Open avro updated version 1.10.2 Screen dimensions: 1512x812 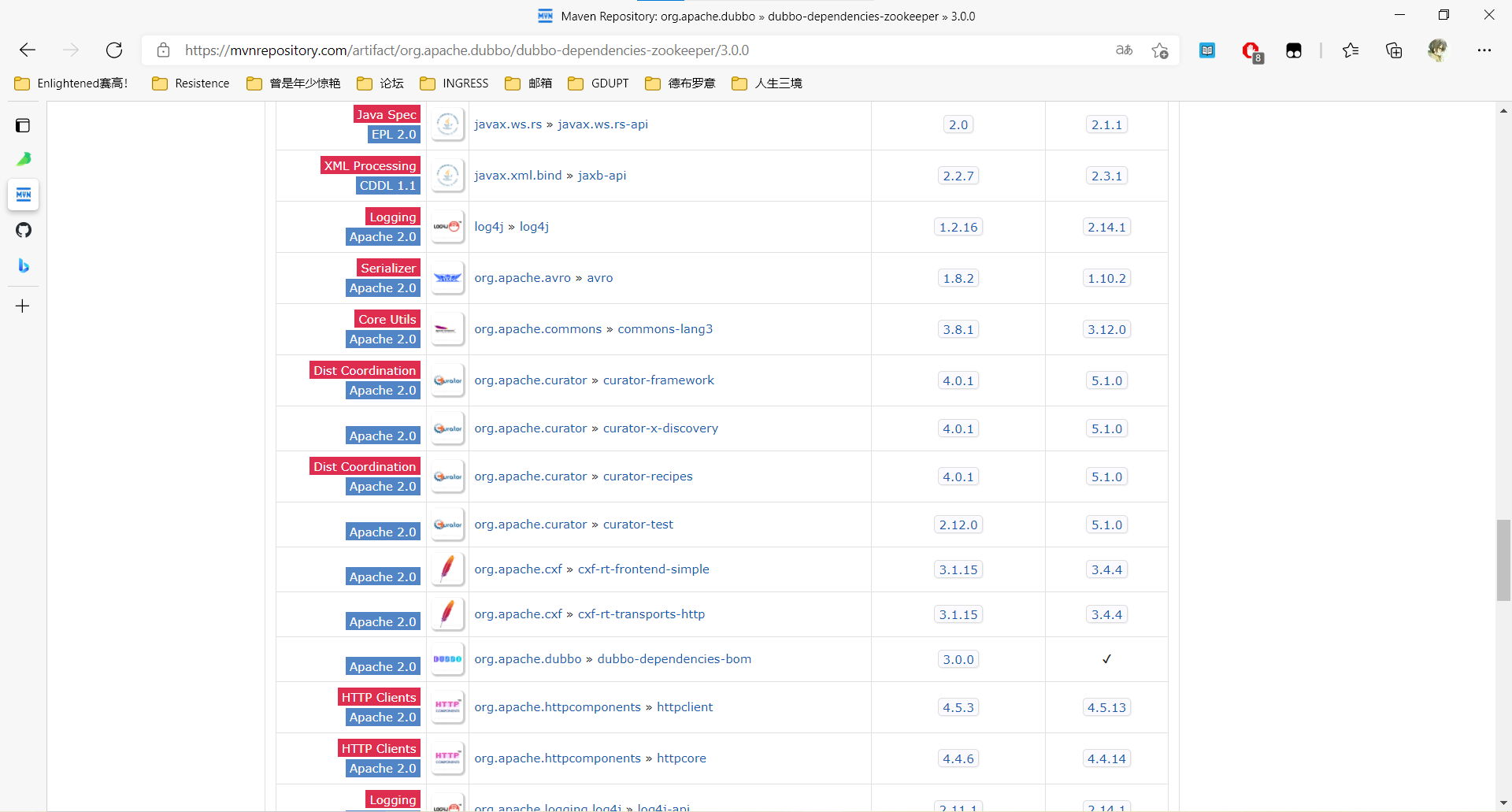pos(1106,278)
